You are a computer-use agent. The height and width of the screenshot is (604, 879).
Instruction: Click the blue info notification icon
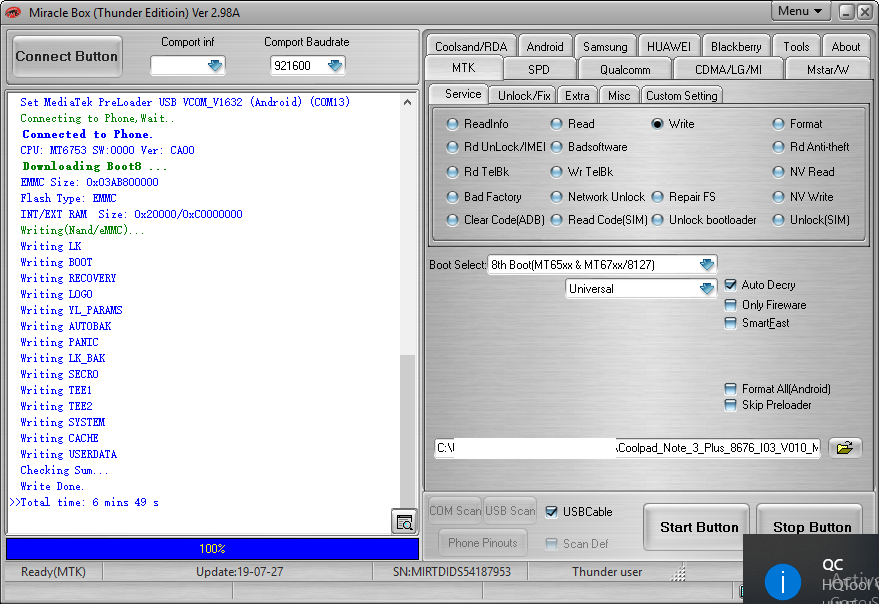click(782, 582)
